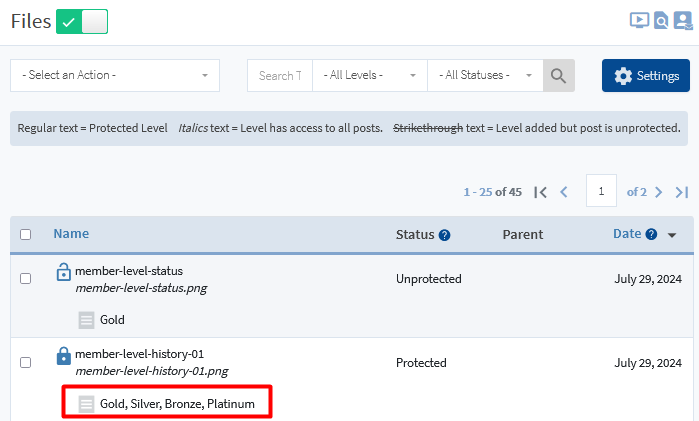Tick the select-all checkbox in header
This screenshot has width=699, height=421.
[x=25, y=234]
